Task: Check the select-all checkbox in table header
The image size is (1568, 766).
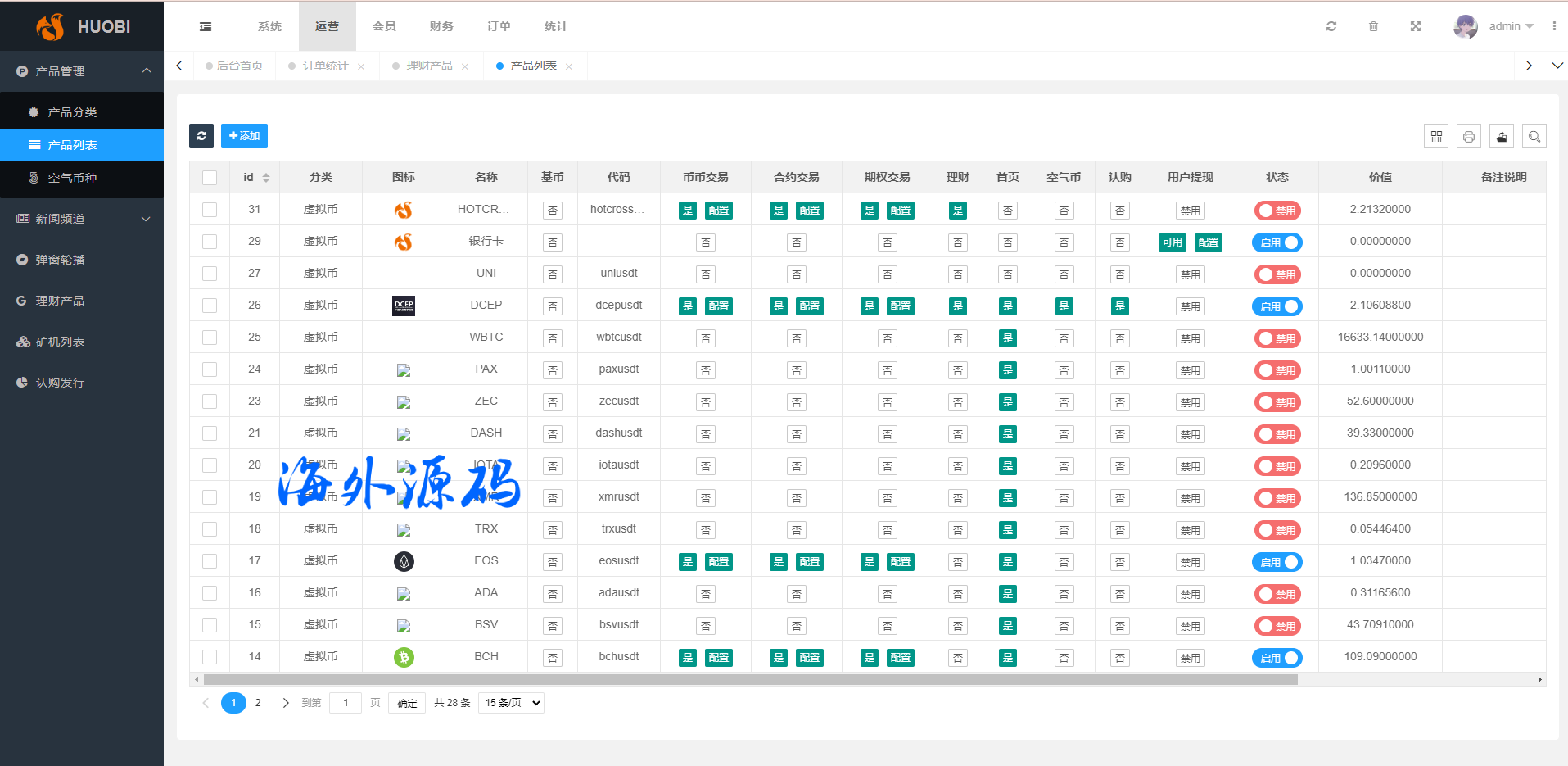Action: point(210,178)
